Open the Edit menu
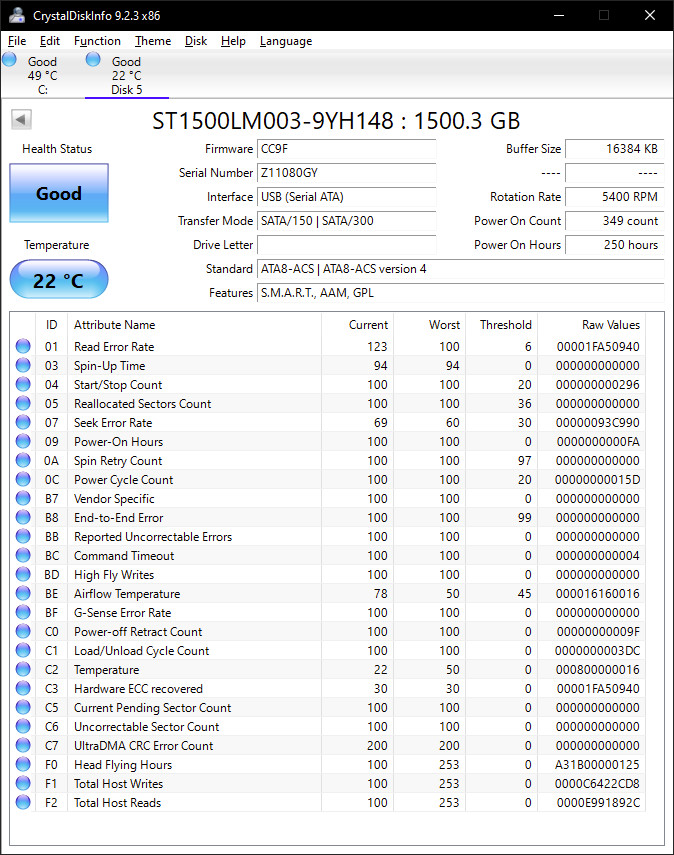Screen dimensions: 674x855 pyautogui.click(x=50, y=41)
